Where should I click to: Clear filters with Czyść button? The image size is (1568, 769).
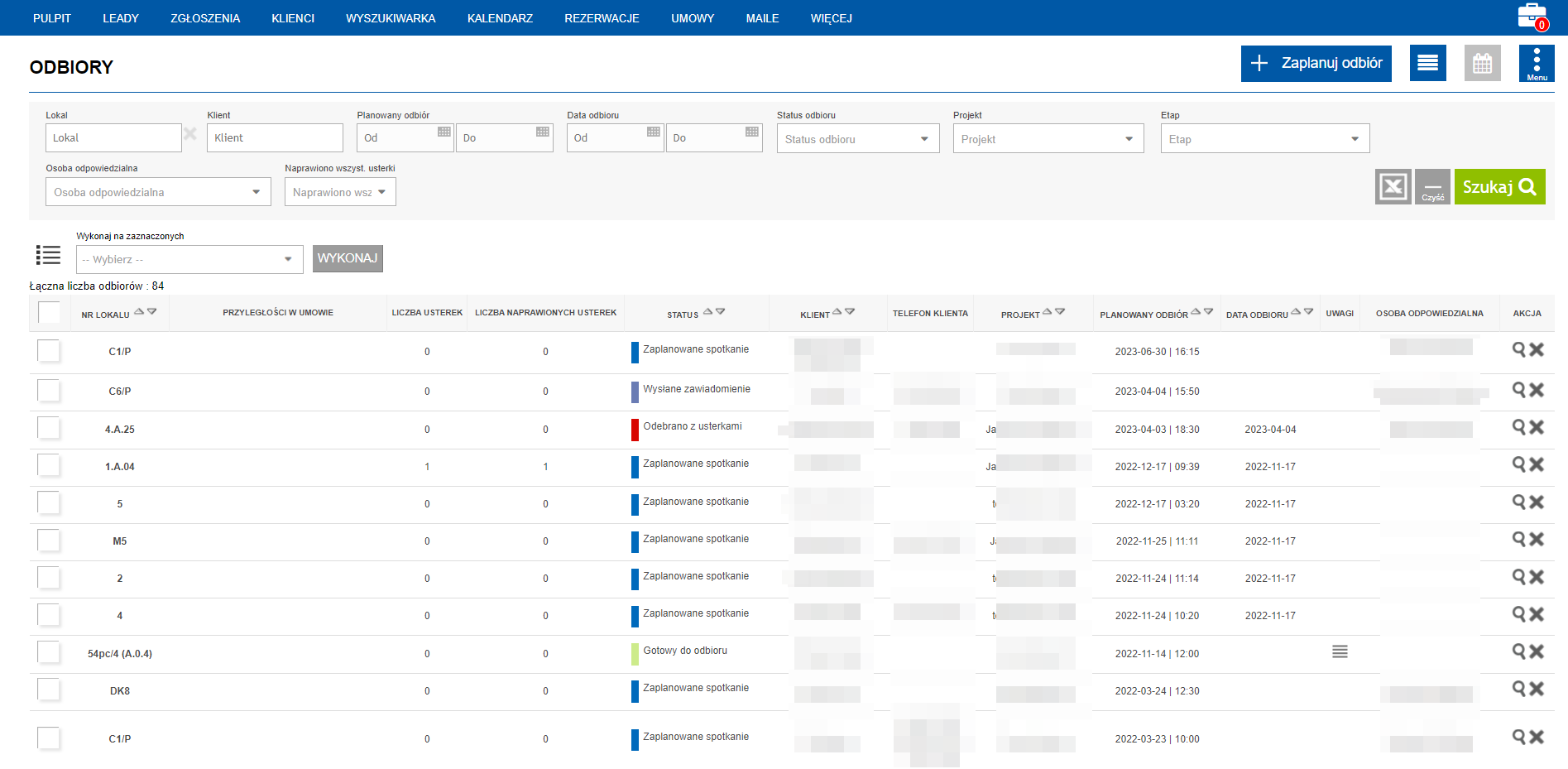tap(1432, 187)
